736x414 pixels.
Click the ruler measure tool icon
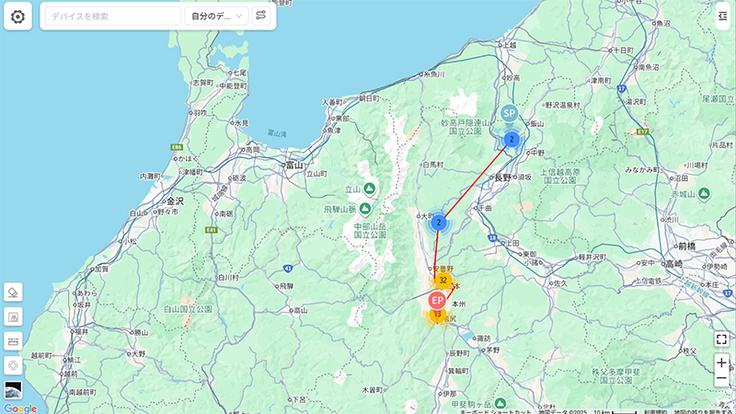13,341
